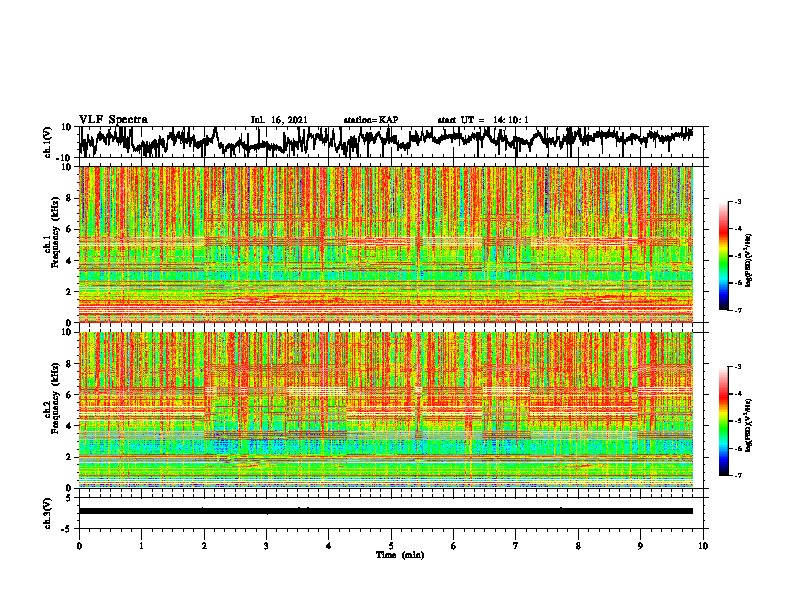The image size is (792, 612).
Task: Click the ch.2 log(PSD) color bar caption
Action: 749,426
